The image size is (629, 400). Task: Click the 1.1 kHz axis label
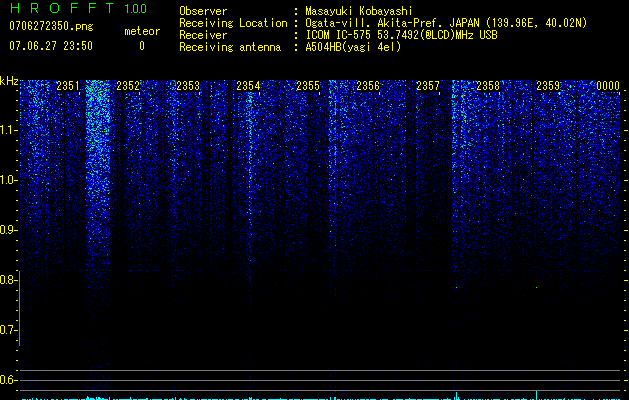8,130
